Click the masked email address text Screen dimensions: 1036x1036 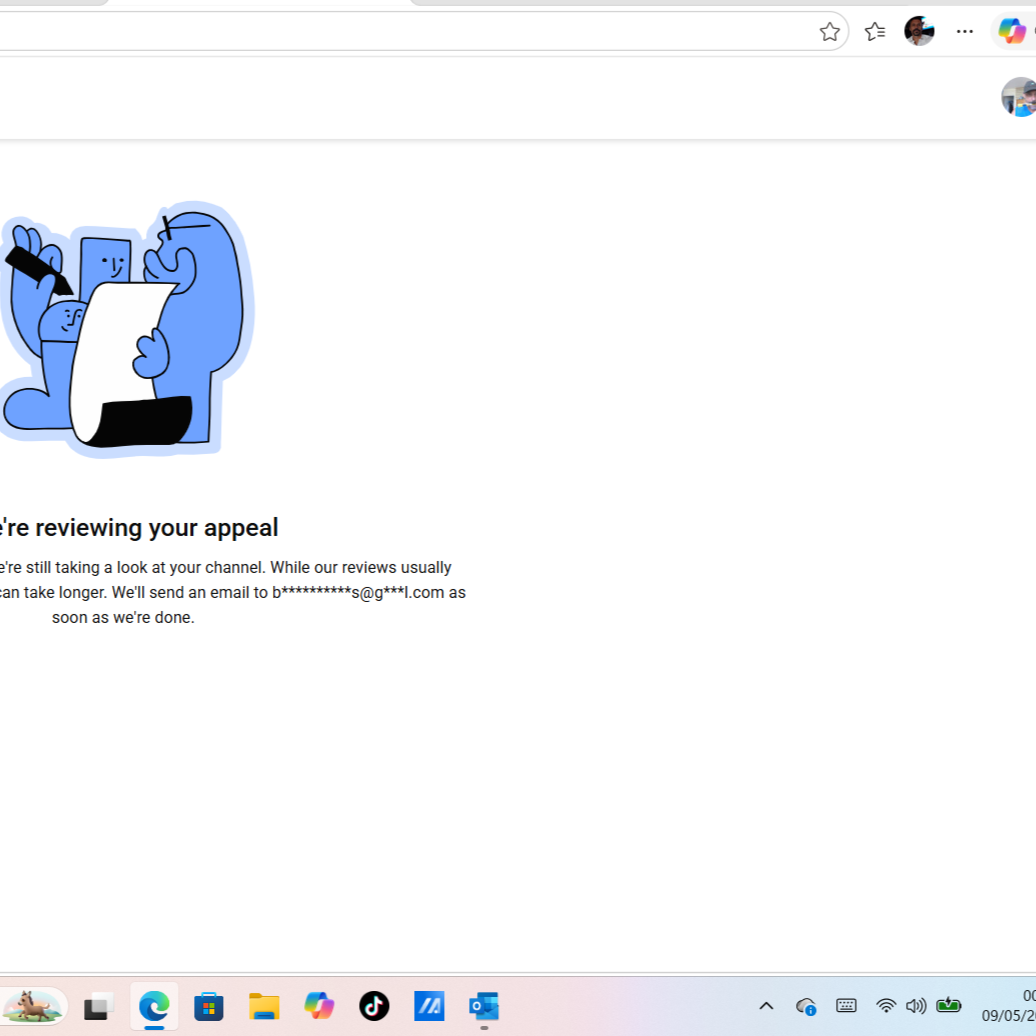pyautogui.click(x=358, y=593)
